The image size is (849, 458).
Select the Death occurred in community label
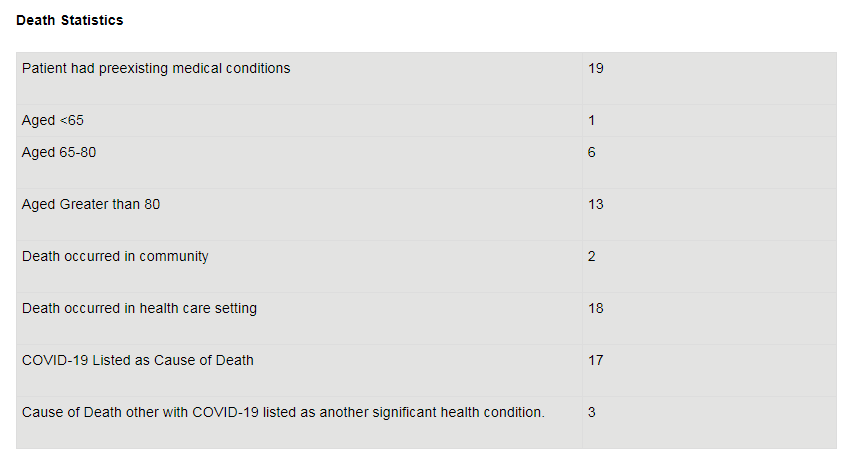tap(115, 257)
